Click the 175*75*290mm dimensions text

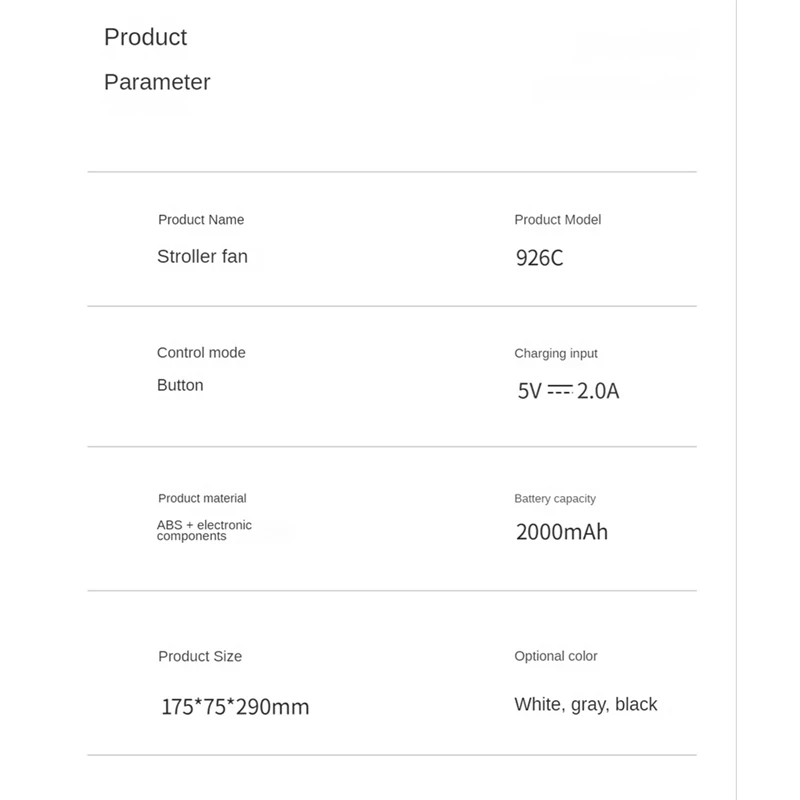[235, 707]
